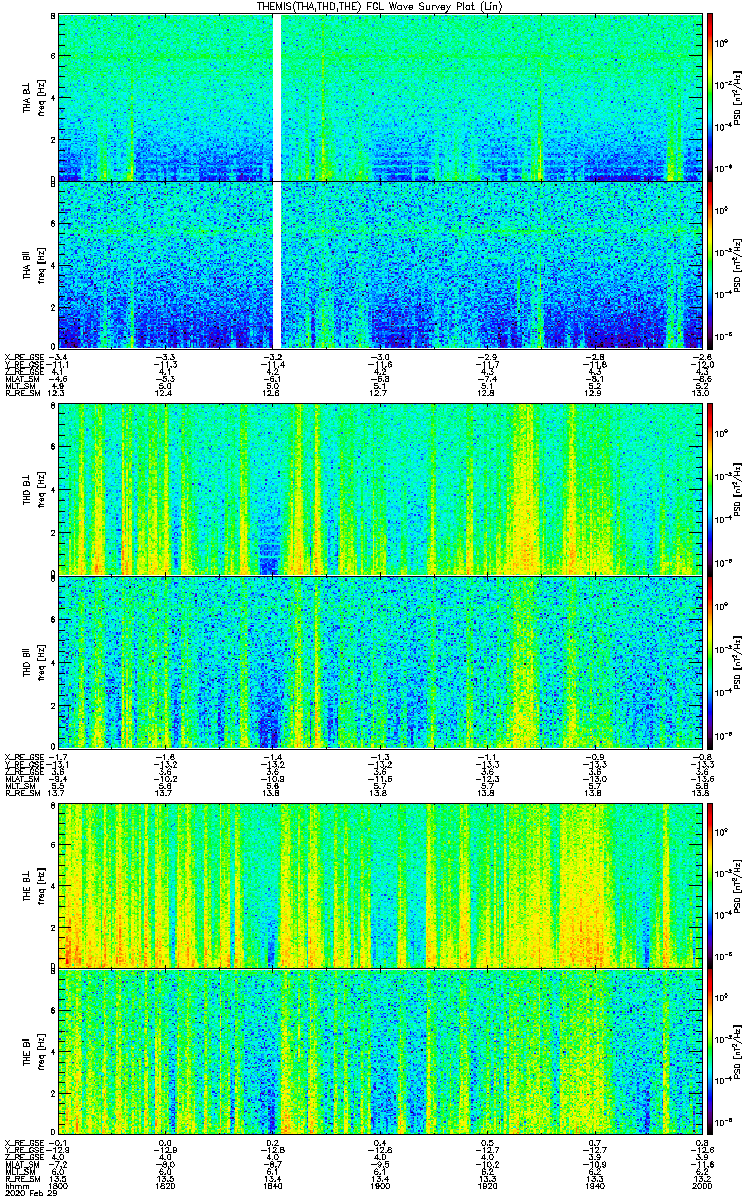
Task: Click the THEMIS FGL Wave Survey Plot title
Action: tap(378, 6)
